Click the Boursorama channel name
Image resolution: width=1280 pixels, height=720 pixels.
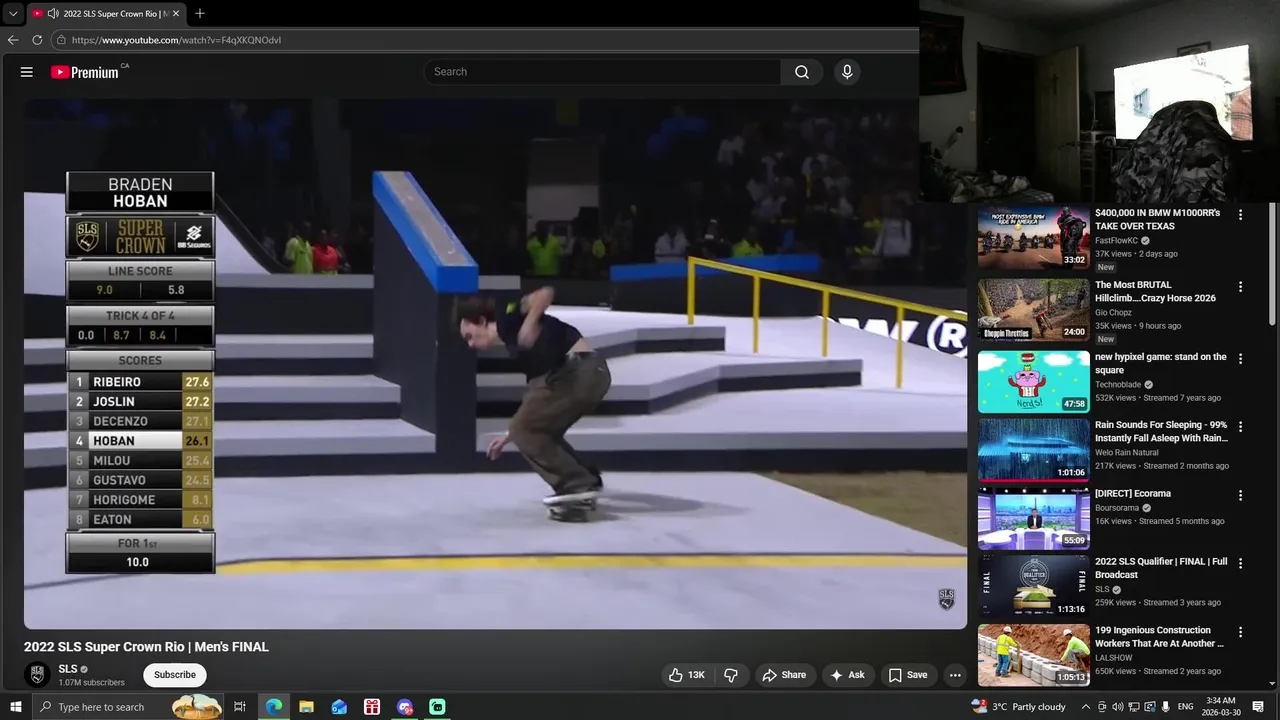[1117, 508]
